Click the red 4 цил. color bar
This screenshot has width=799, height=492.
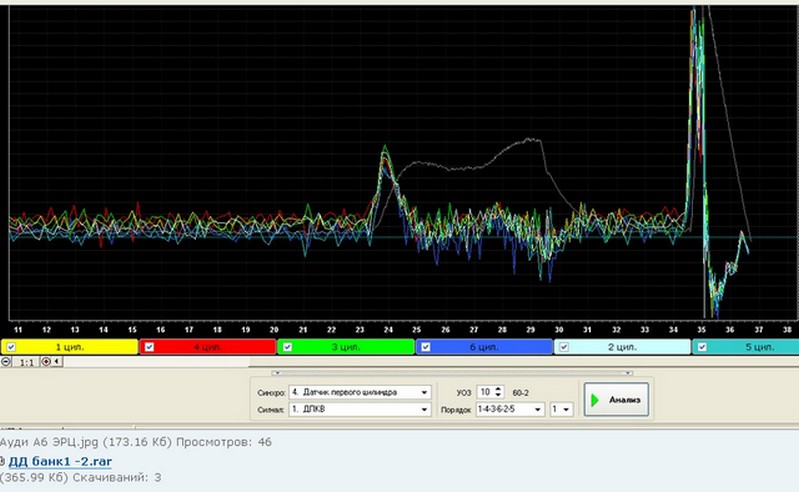[x=208, y=347]
